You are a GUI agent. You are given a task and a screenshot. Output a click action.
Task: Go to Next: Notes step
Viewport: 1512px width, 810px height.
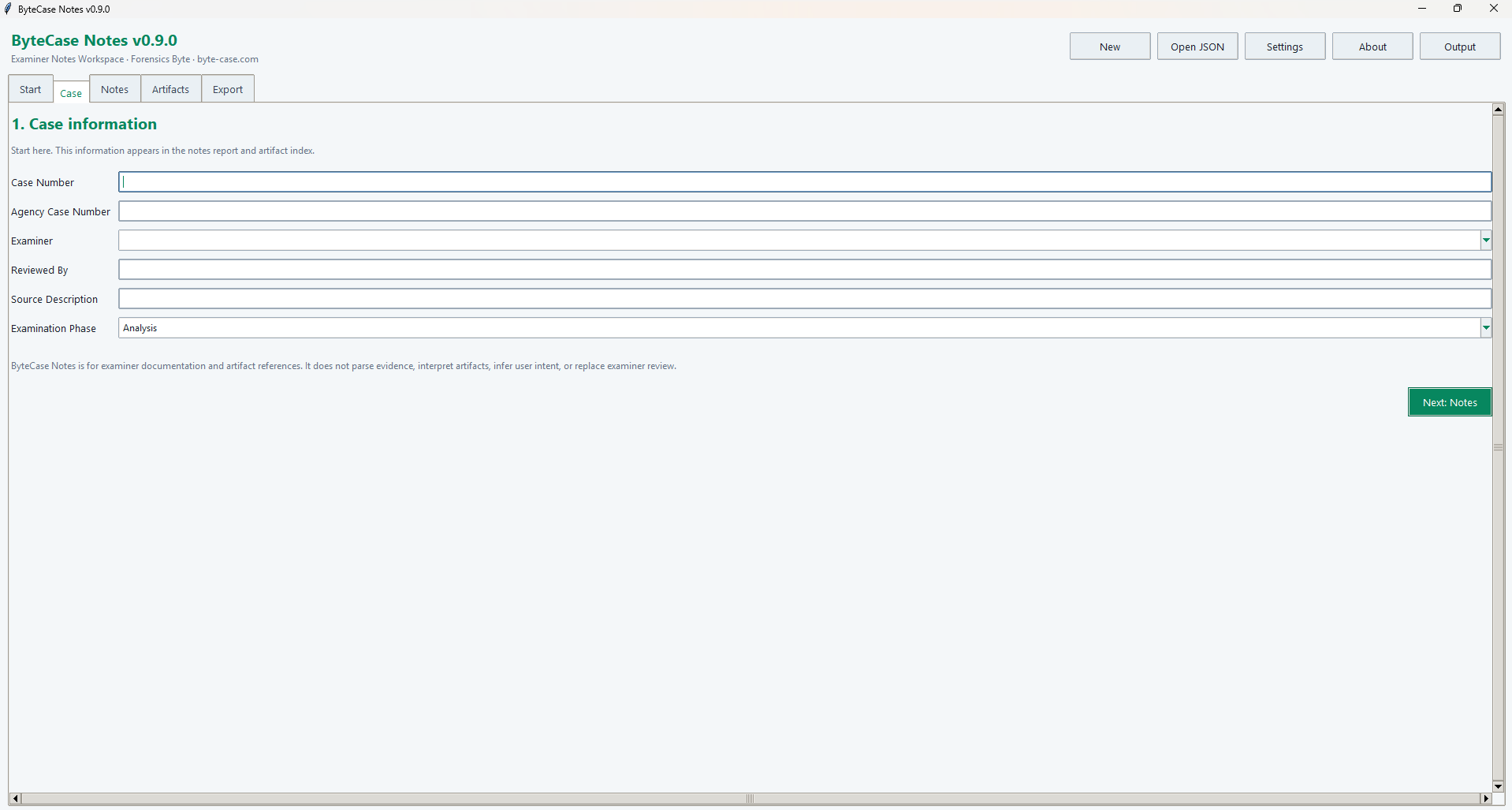(1450, 402)
